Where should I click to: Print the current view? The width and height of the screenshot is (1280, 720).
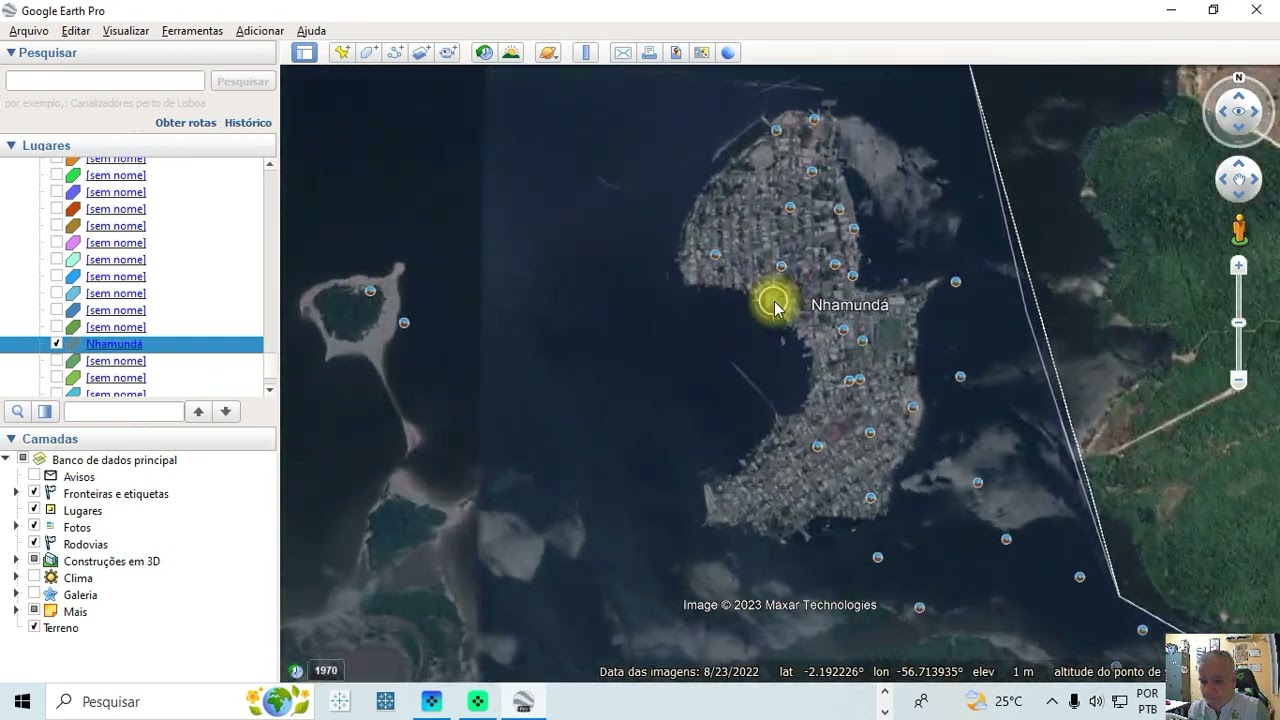click(x=649, y=53)
